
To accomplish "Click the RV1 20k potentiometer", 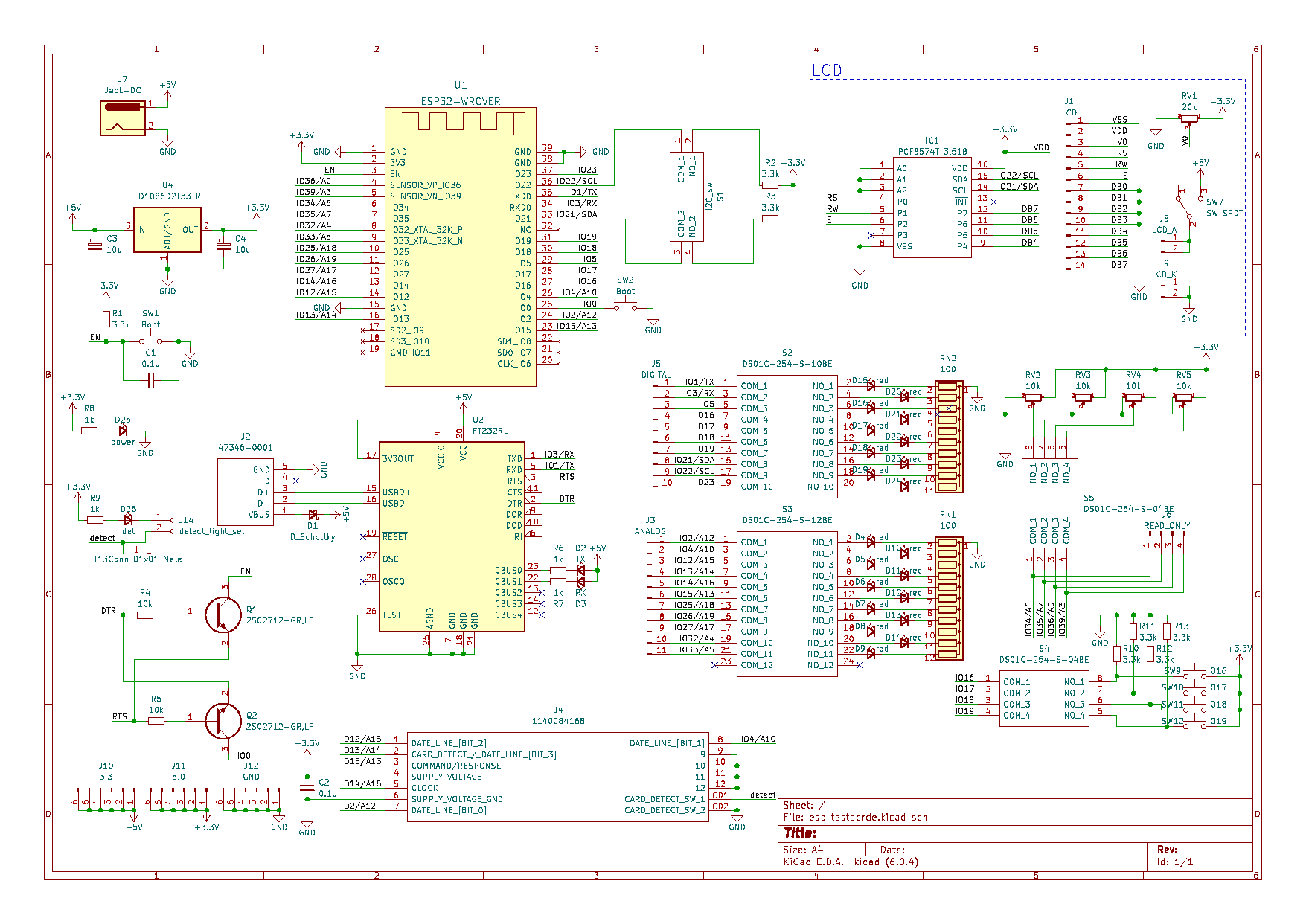I will tap(1188, 118).
